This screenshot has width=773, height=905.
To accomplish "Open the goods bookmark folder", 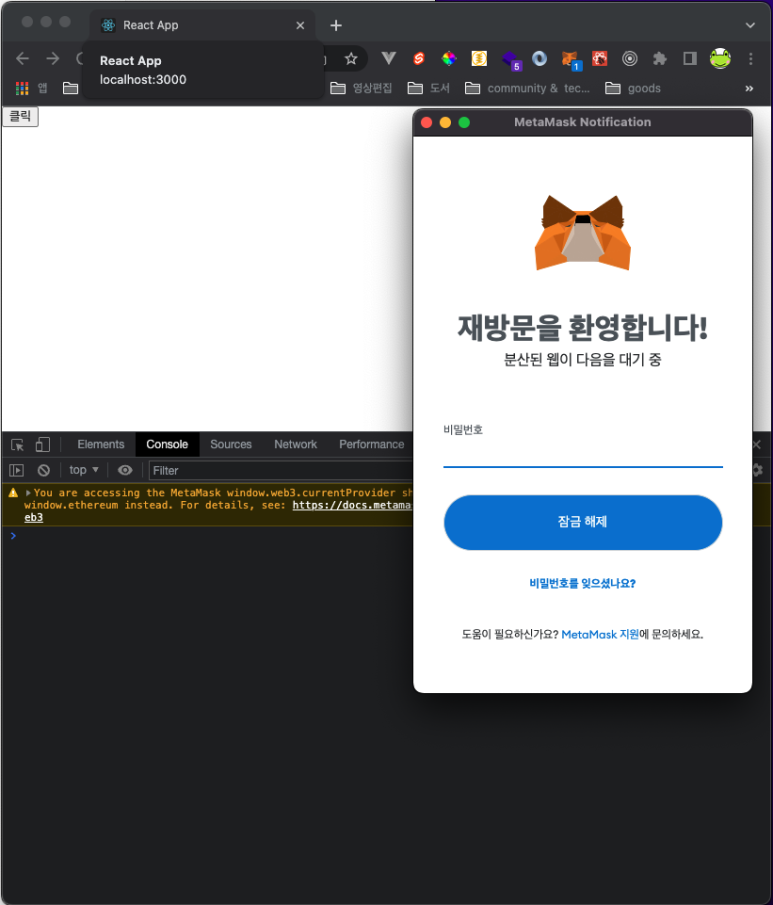I will point(633,88).
